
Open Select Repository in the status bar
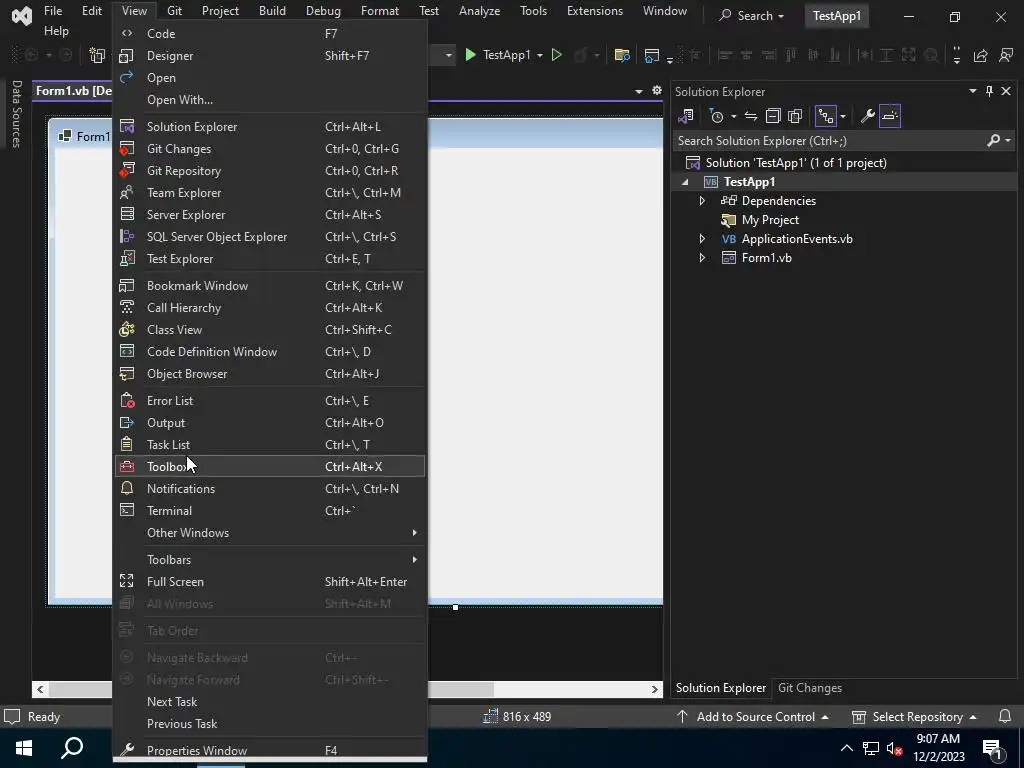point(914,716)
